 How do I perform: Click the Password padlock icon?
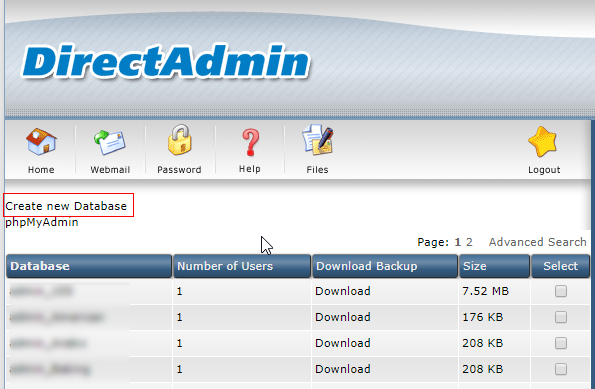[179, 140]
